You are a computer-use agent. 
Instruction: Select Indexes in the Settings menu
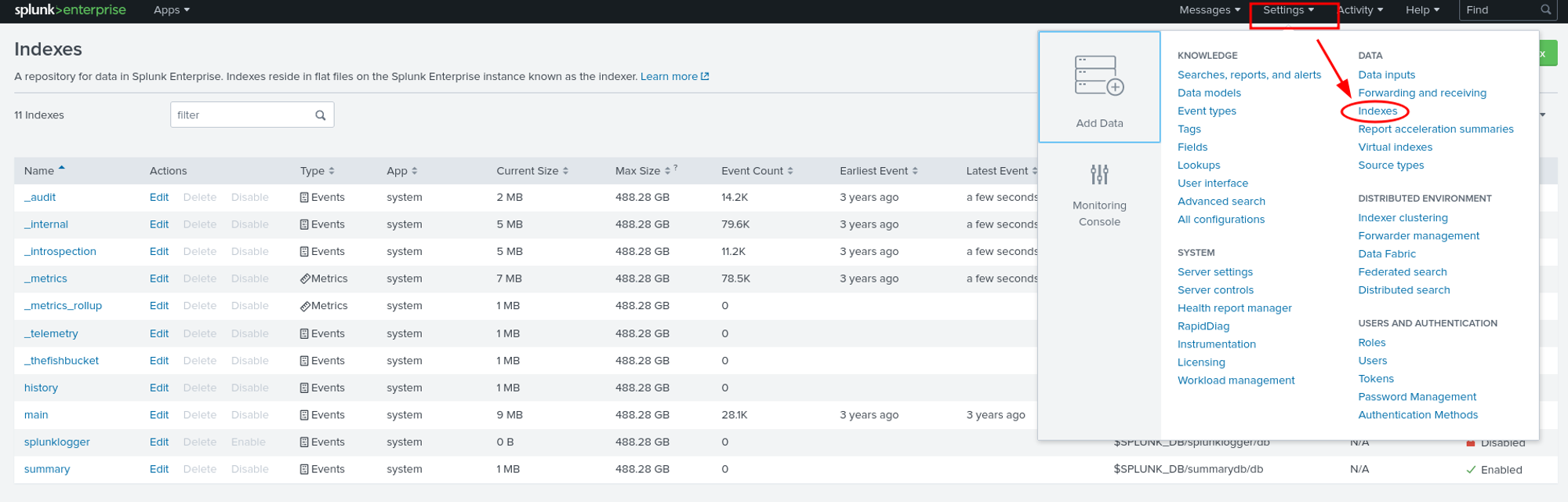coord(1377,111)
